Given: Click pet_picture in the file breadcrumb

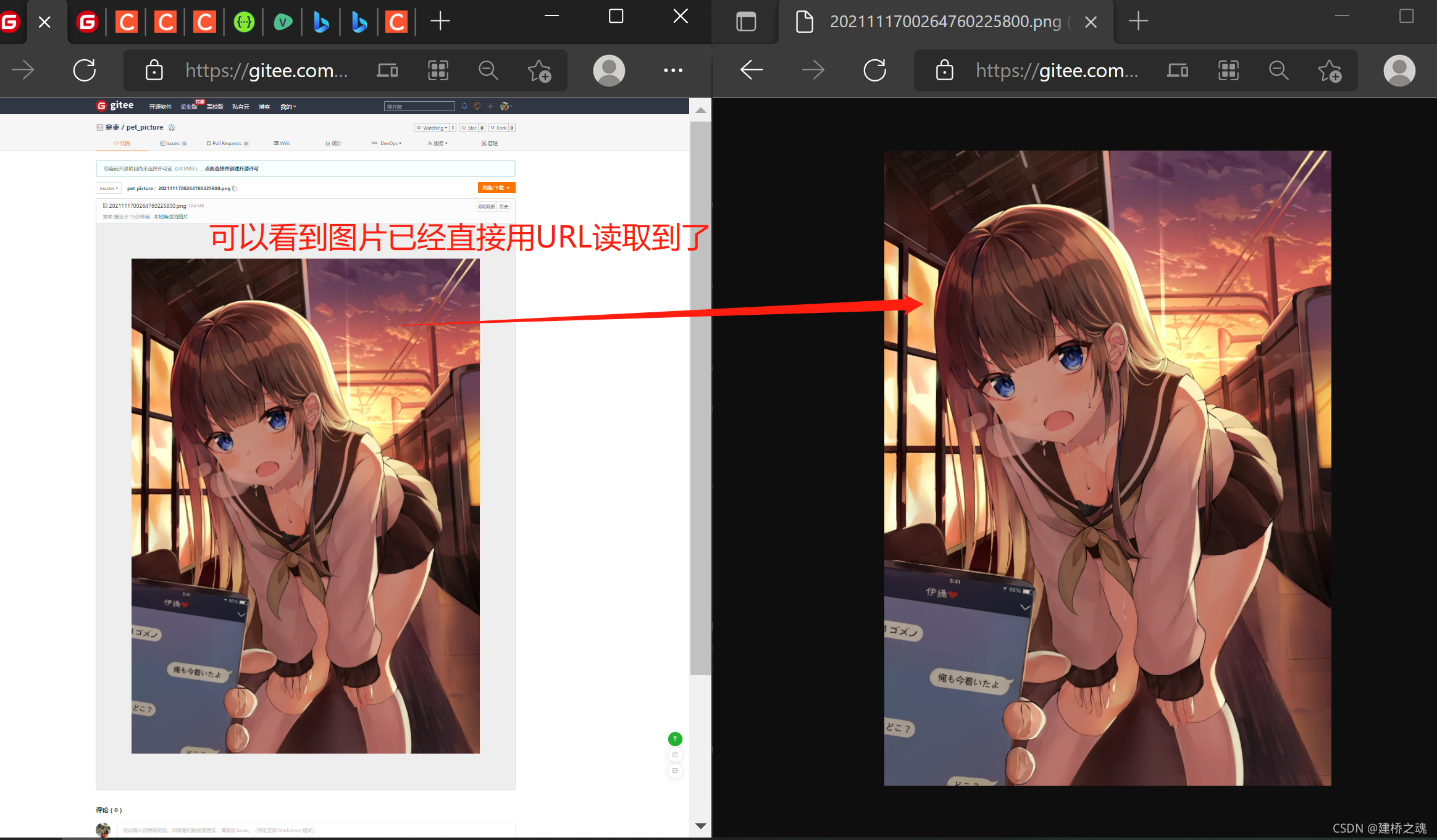Looking at the screenshot, I should pos(140,188).
